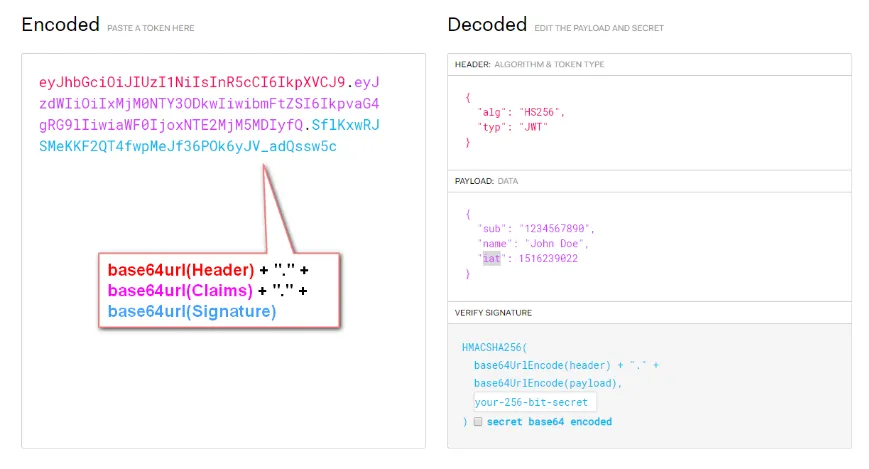Click the Decoded section heading
Image resolution: width=869 pixels, height=469 pixels.
tap(487, 25)
